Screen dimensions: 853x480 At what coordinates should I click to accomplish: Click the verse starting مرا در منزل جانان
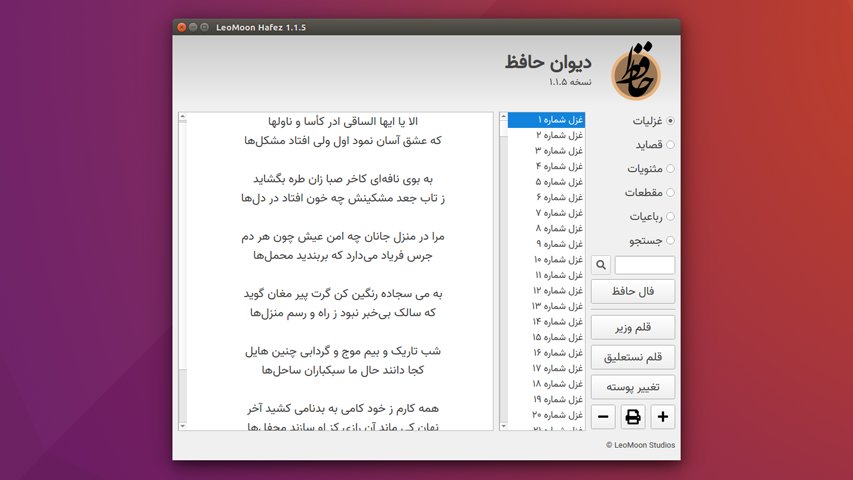click(343, 237)
